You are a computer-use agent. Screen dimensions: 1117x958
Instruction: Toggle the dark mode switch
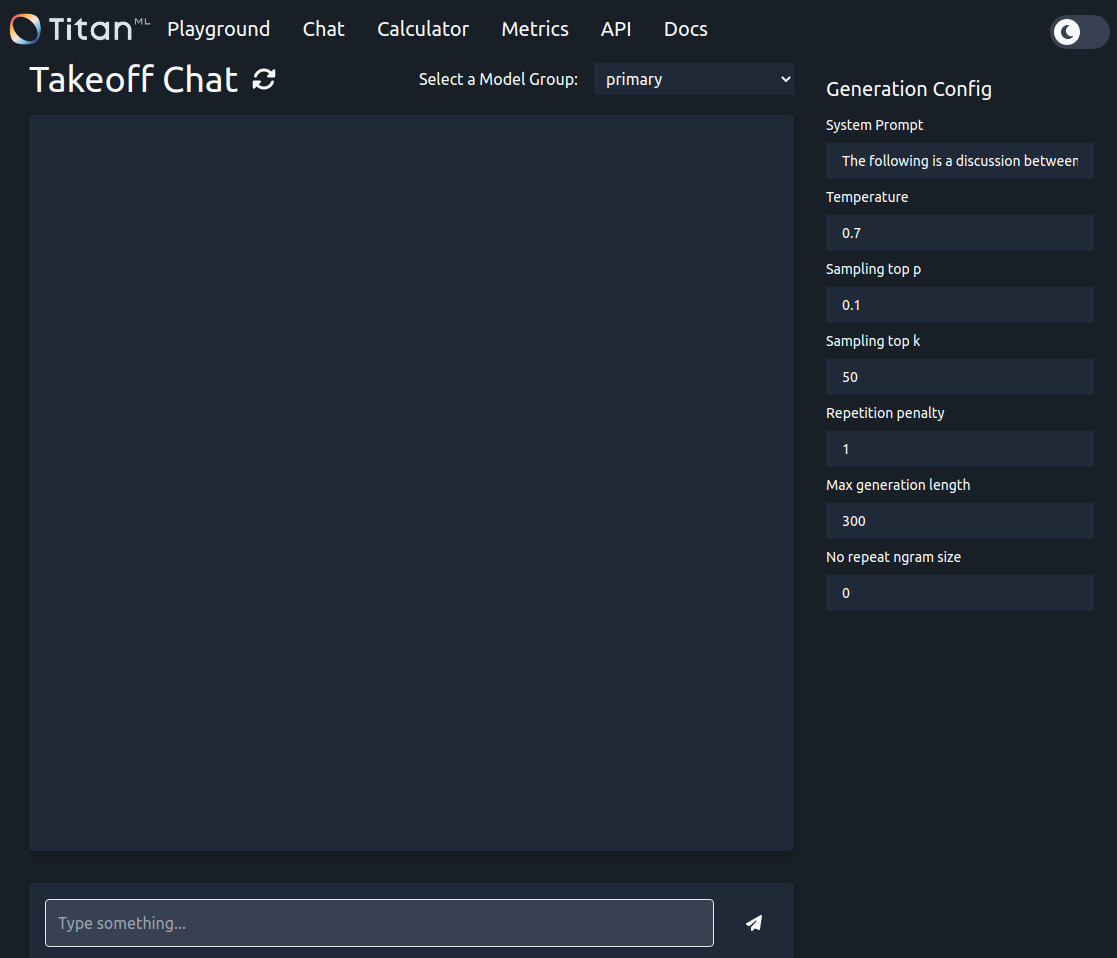[1078, 32]
